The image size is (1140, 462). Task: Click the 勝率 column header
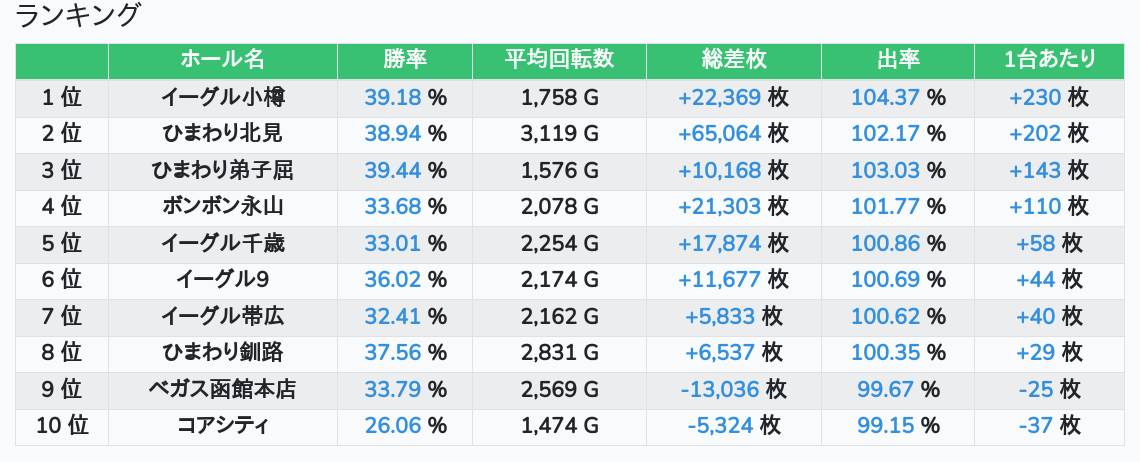(x=405, y=60)
